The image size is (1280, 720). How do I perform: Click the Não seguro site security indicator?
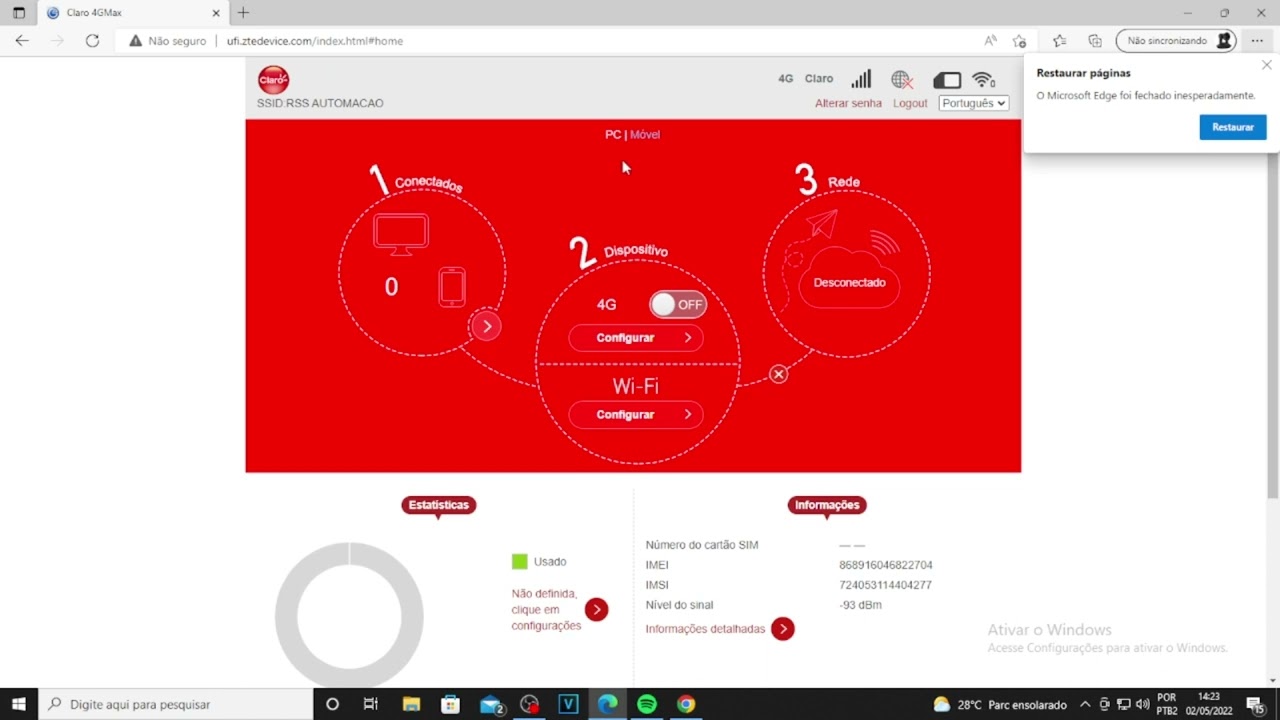tap(167, 41)
